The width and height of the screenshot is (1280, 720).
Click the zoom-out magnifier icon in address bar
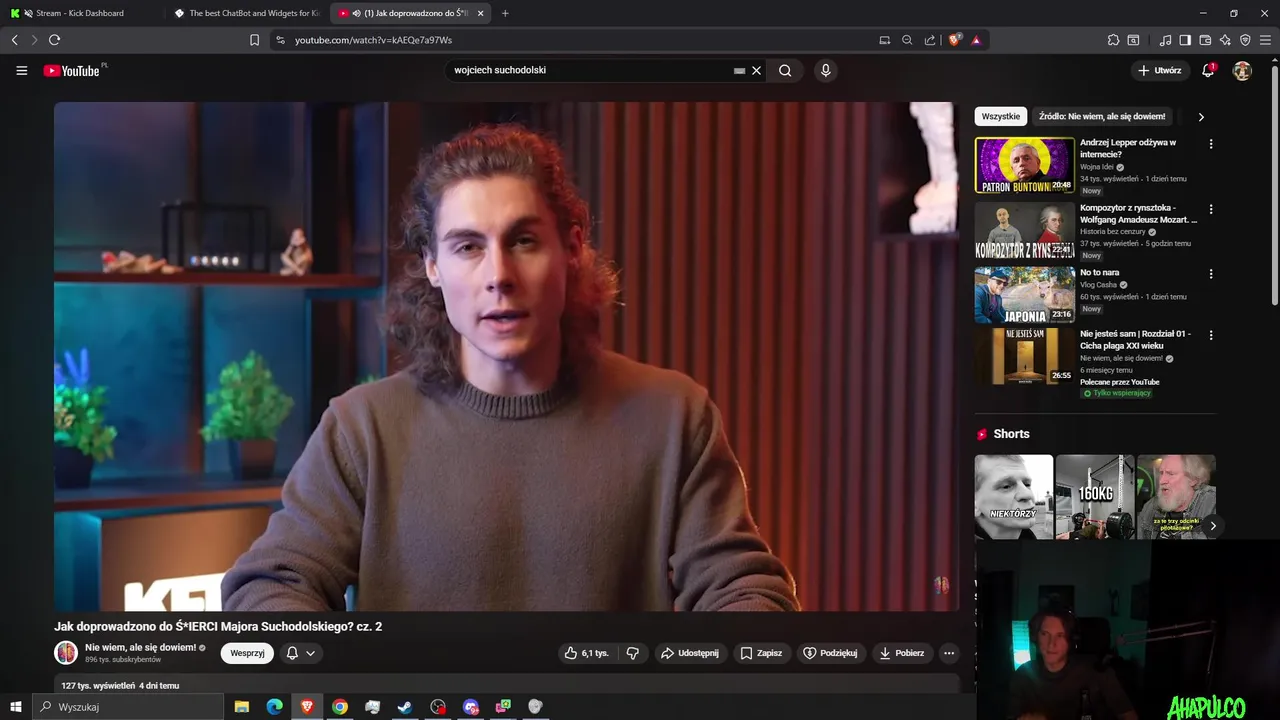(x=907, y=40)
